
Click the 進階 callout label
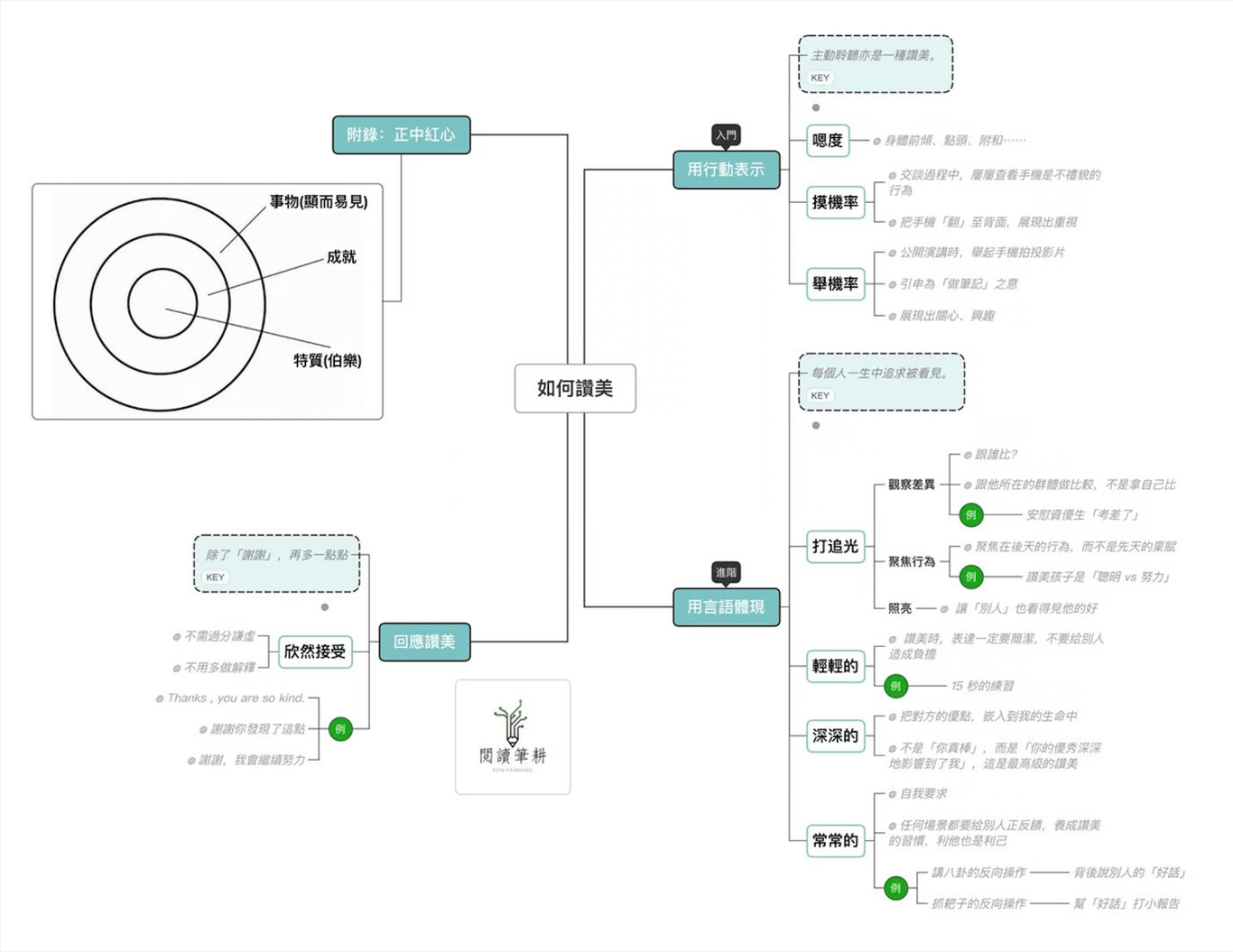pyautogui.click(x=726, y=573)
